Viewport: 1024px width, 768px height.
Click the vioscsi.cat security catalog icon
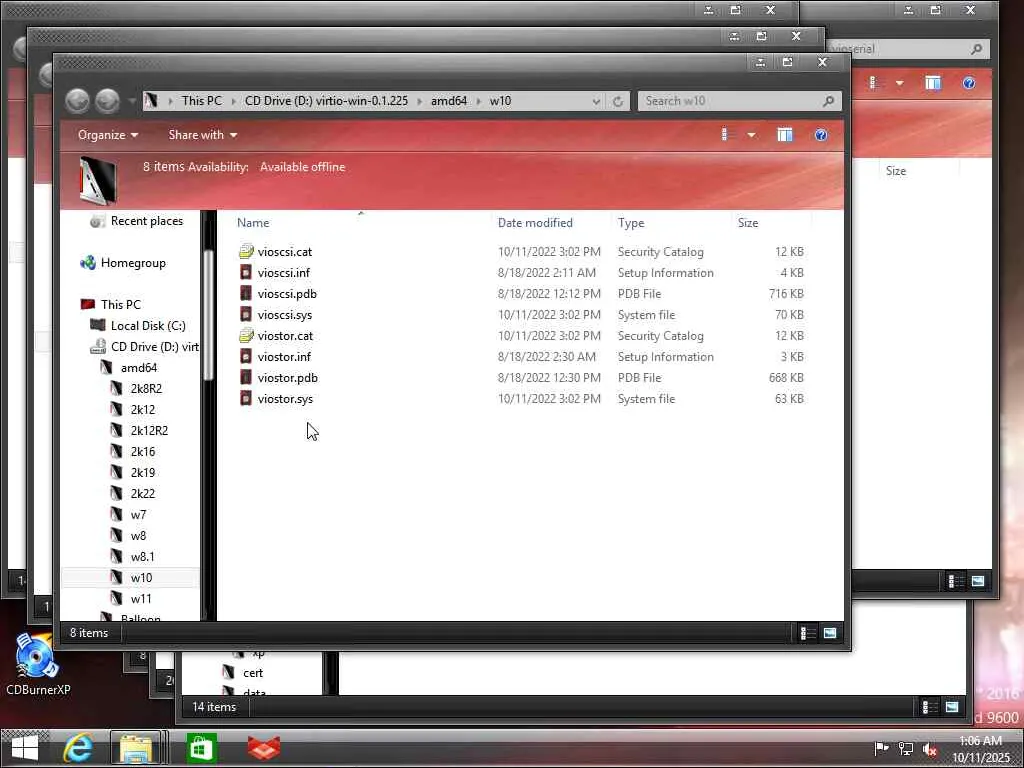pyautogui.click(x=246, y=251)
